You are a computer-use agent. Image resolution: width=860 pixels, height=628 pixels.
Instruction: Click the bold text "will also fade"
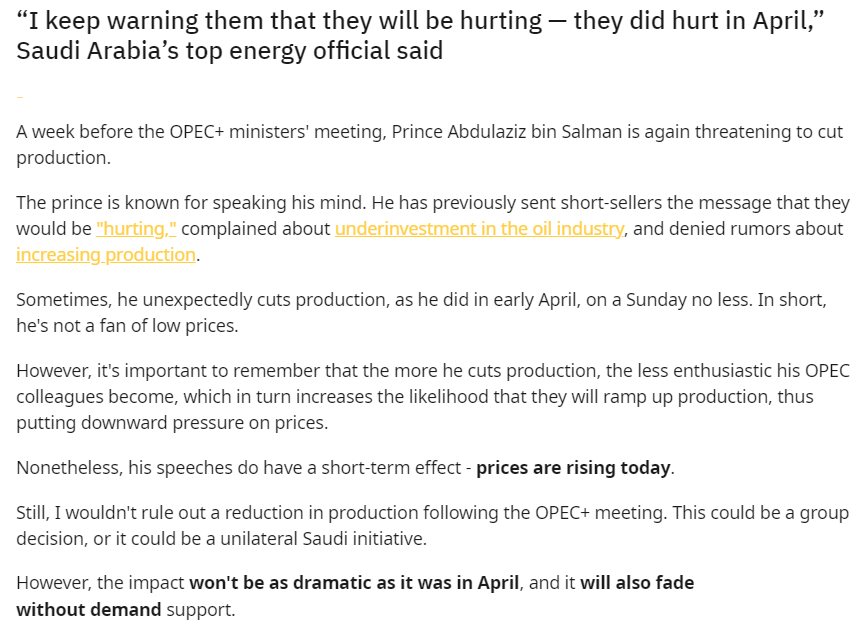point(637,582)
